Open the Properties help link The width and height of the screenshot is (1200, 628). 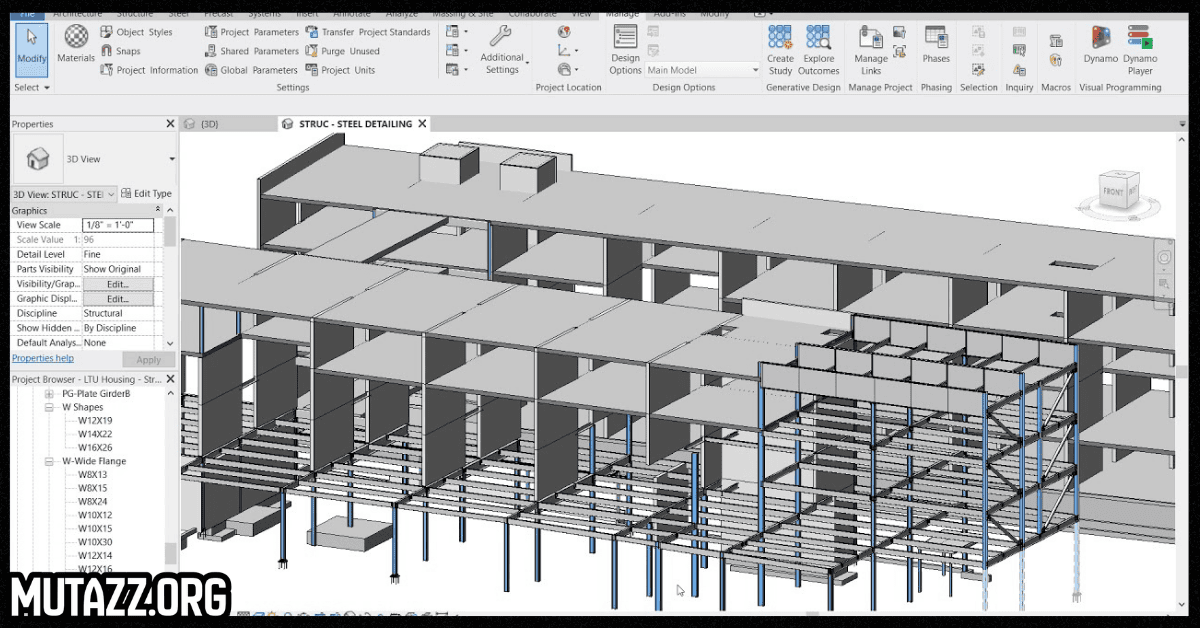42,358
